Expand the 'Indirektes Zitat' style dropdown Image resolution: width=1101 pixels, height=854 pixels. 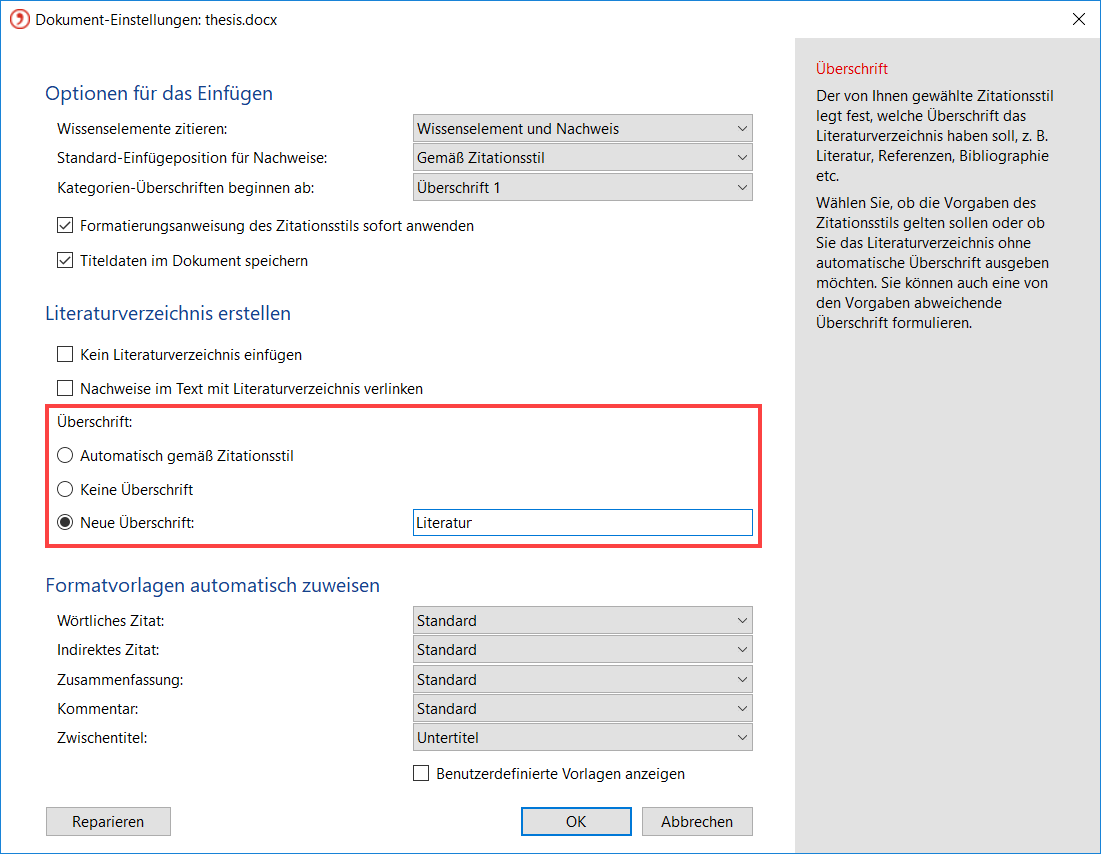point(582,649)
